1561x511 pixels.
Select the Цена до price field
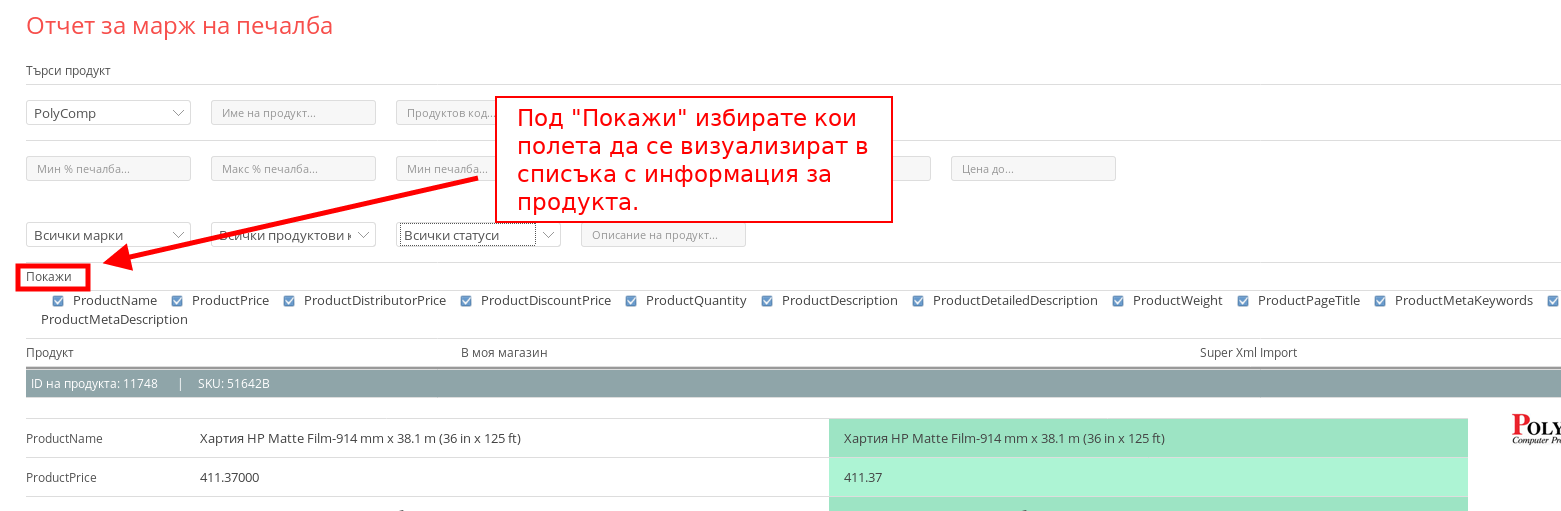[x=1032, y=169]
